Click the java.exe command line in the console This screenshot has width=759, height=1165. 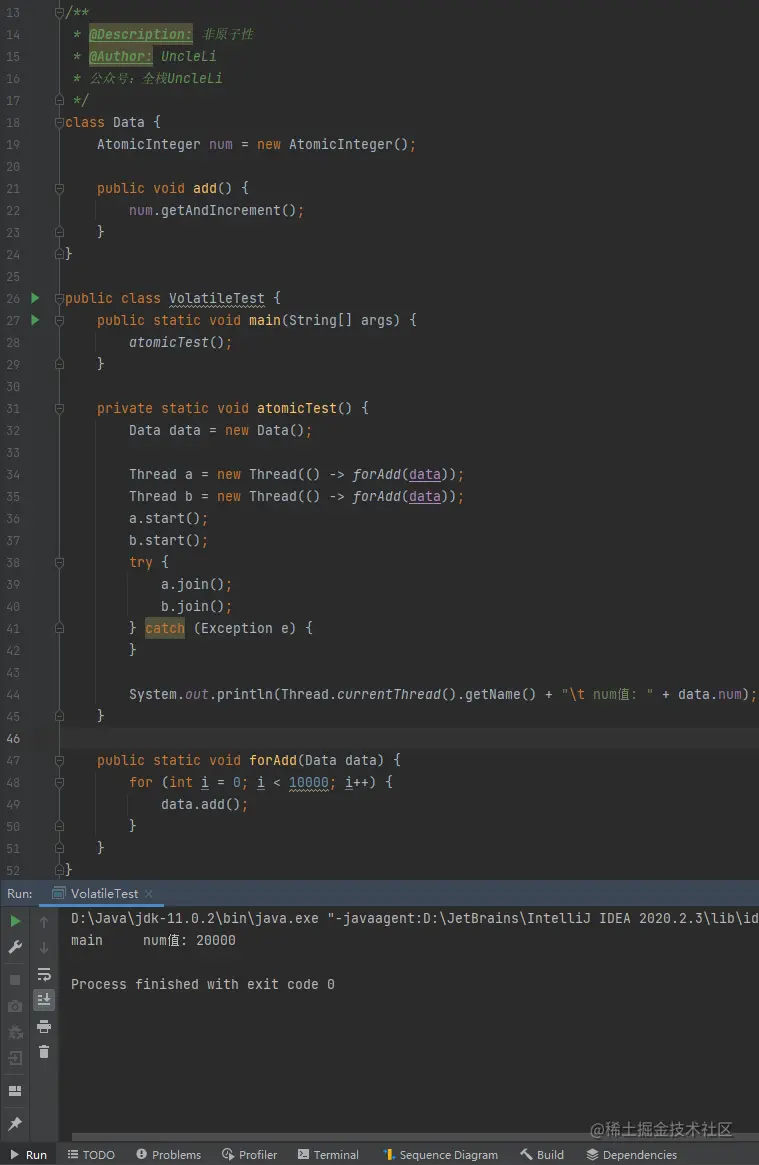(x=414, y=918)
